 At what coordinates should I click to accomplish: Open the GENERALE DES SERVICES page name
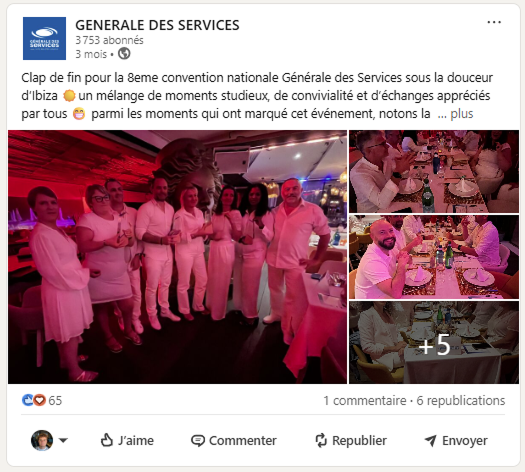157,25
